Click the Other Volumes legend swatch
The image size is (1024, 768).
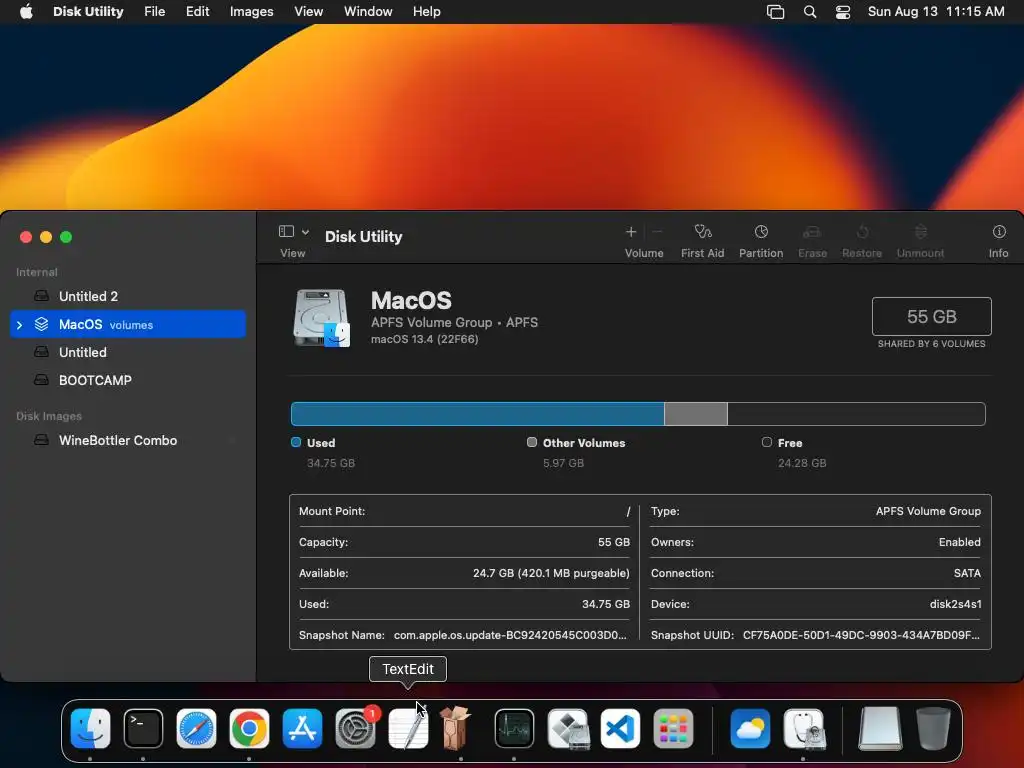532,442
